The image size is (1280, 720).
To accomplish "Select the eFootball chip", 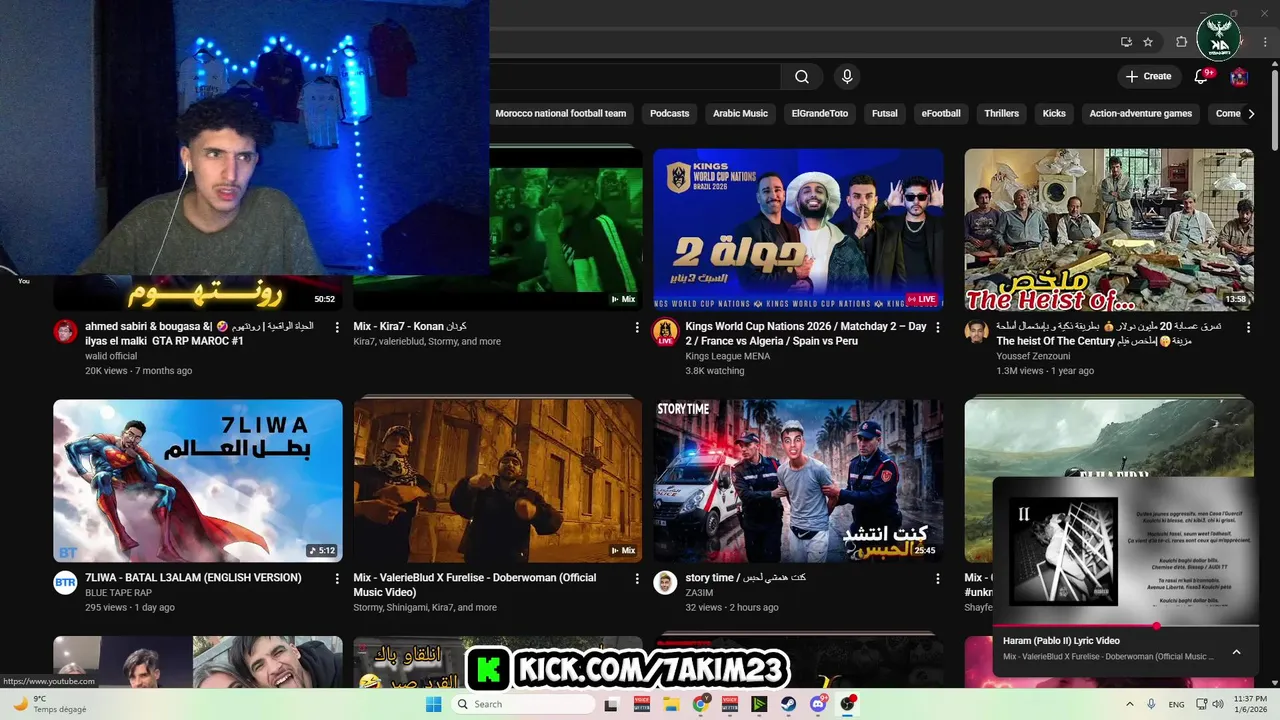I will tap(941, 113).
